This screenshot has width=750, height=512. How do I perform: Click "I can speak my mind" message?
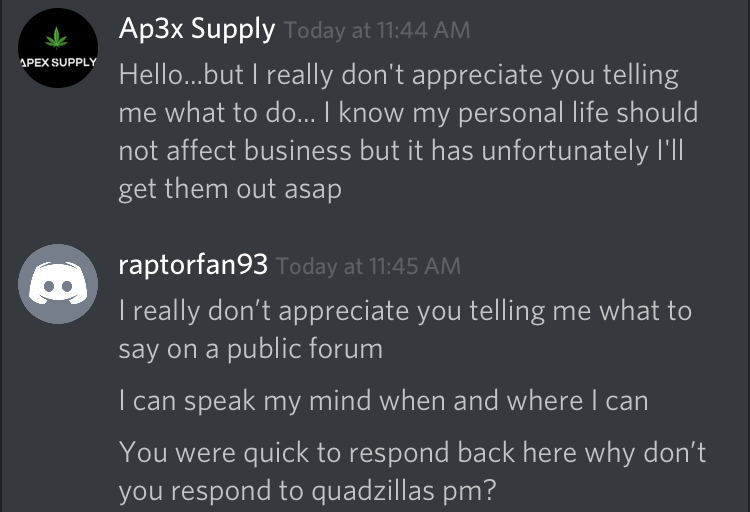coord(383,400)
